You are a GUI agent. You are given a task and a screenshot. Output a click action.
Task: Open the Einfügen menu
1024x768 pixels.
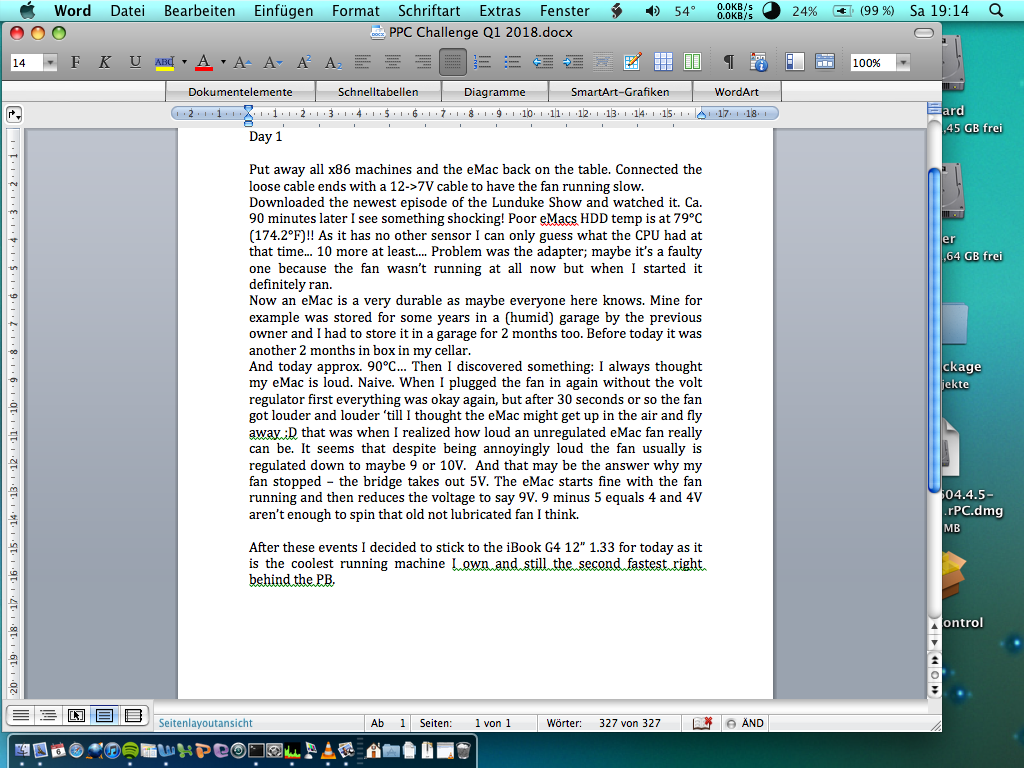point(283,10)
